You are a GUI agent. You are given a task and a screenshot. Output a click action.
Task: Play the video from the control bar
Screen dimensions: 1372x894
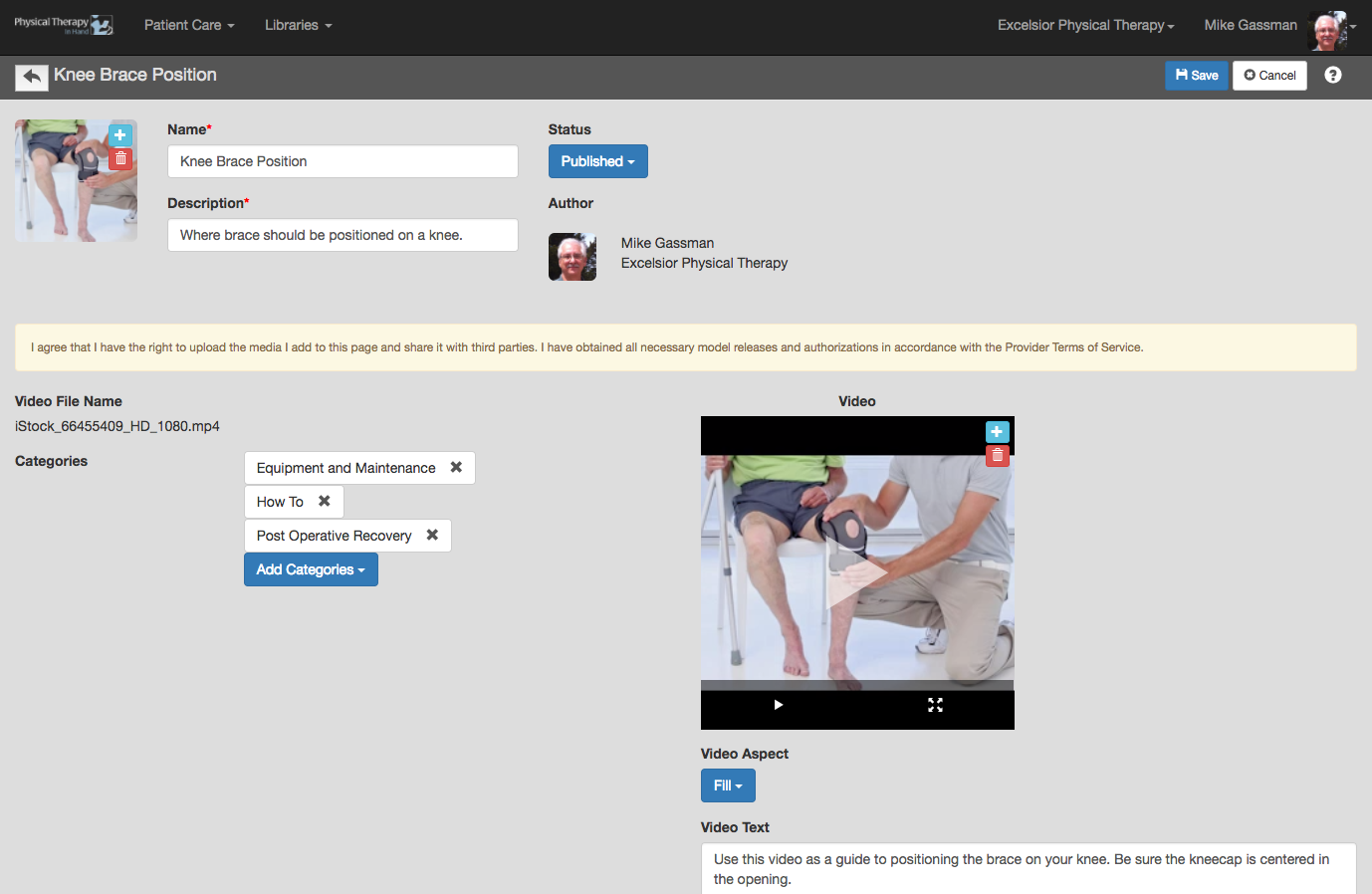(x=779, y=705)
